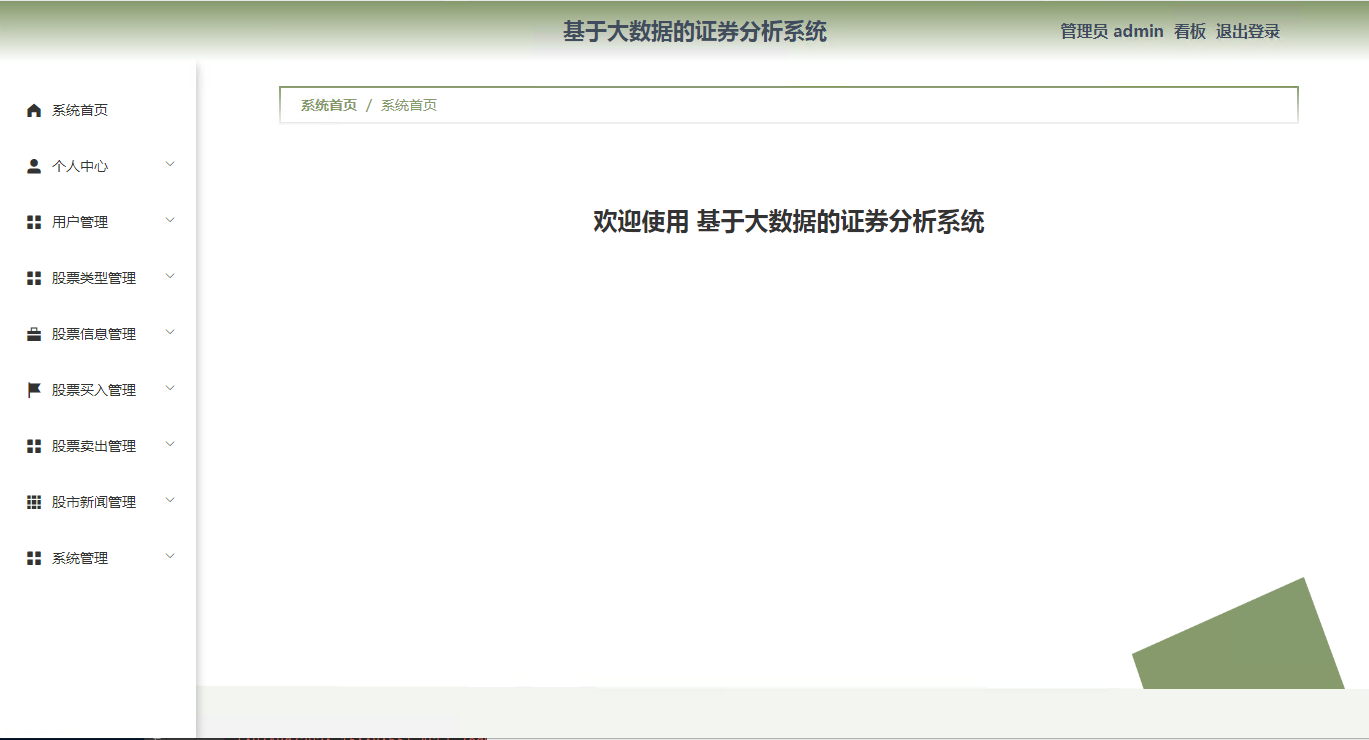Expand the 股票卖出管理 chevron arrow
The width and height of the screenshot is (1369, 740).
(170, 444)
